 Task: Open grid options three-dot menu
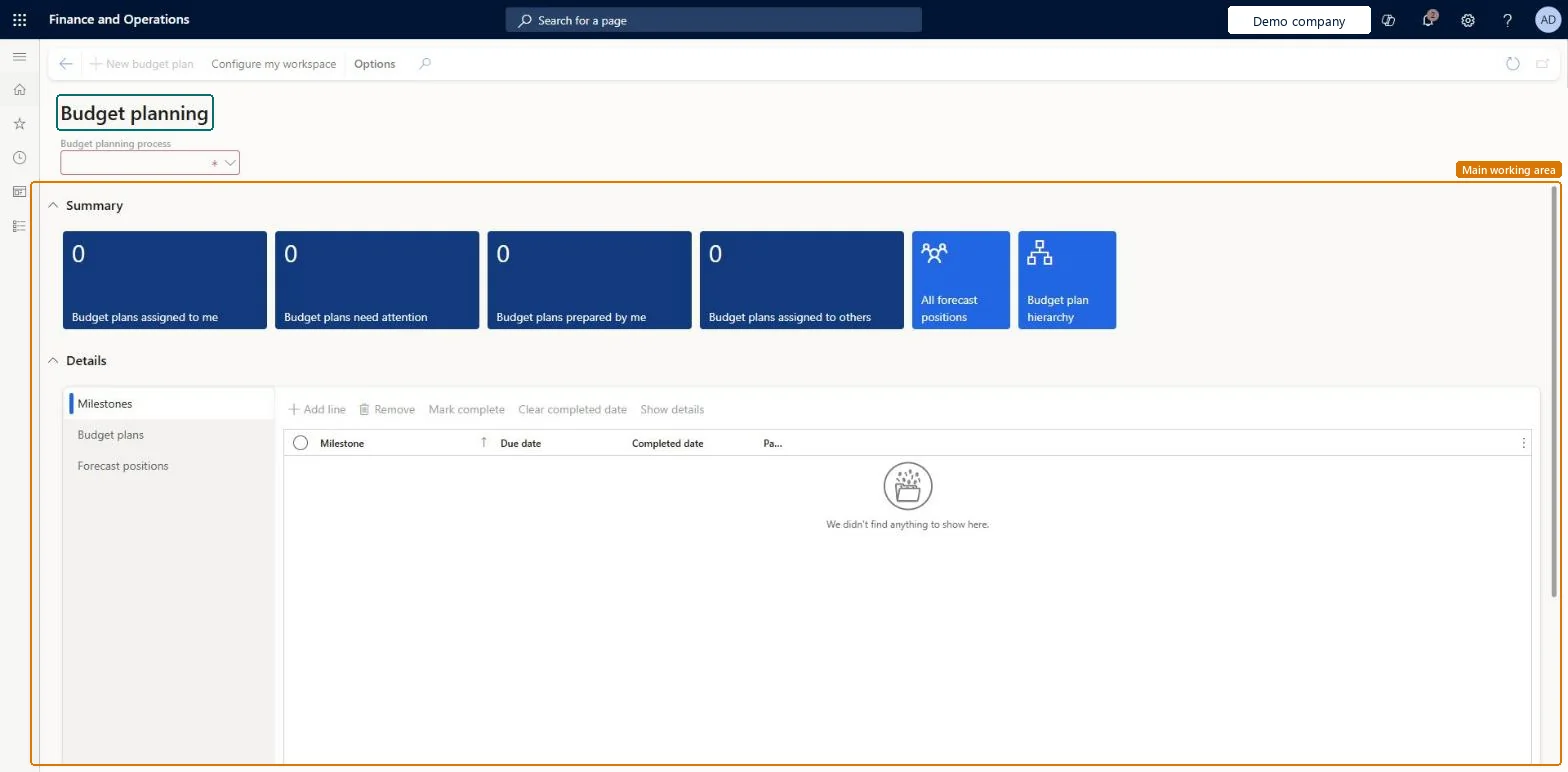point(1523,443)
